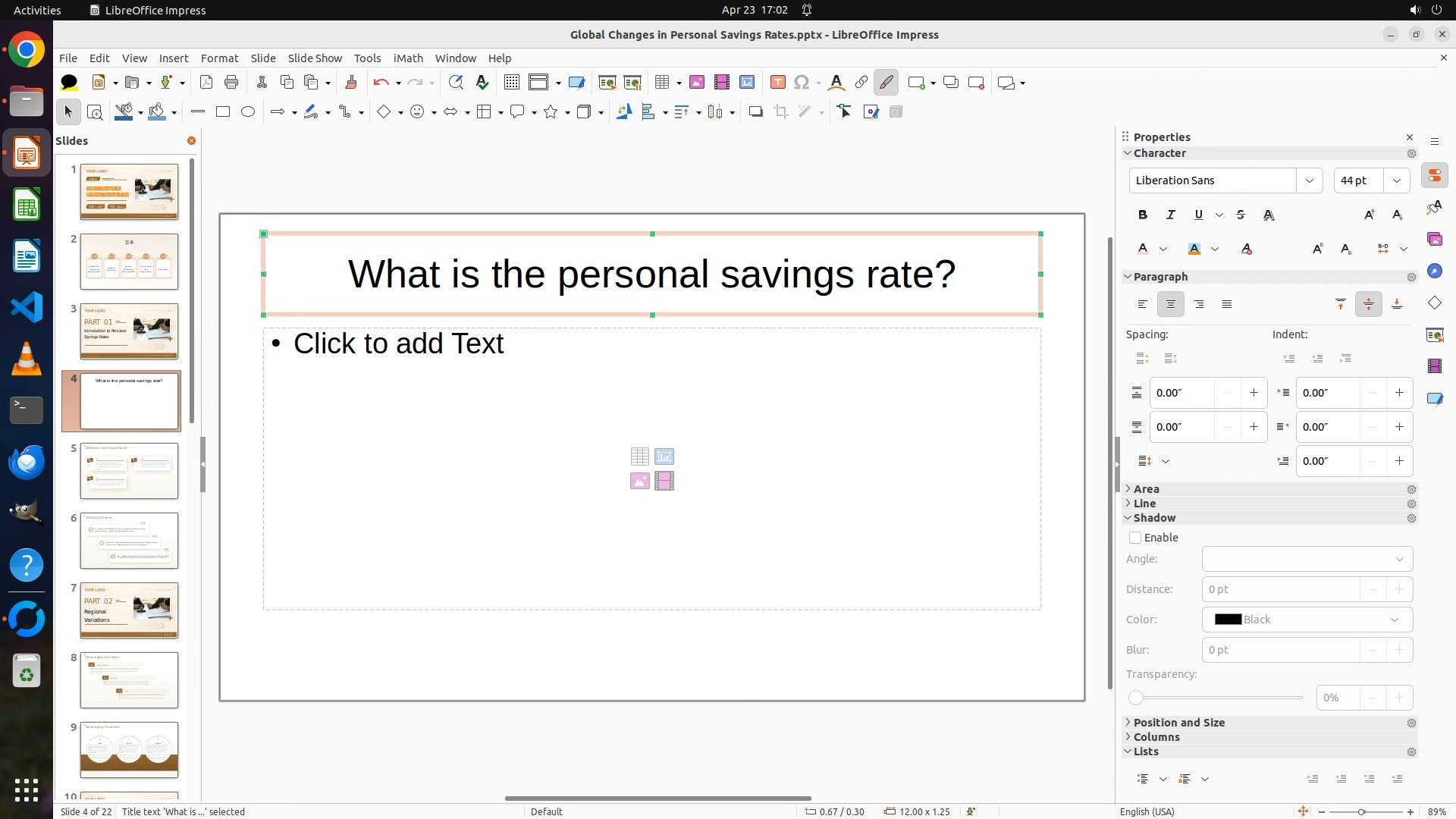Select the Rectangle shape tool
The image size is (1456, 819).
(223, 112)
